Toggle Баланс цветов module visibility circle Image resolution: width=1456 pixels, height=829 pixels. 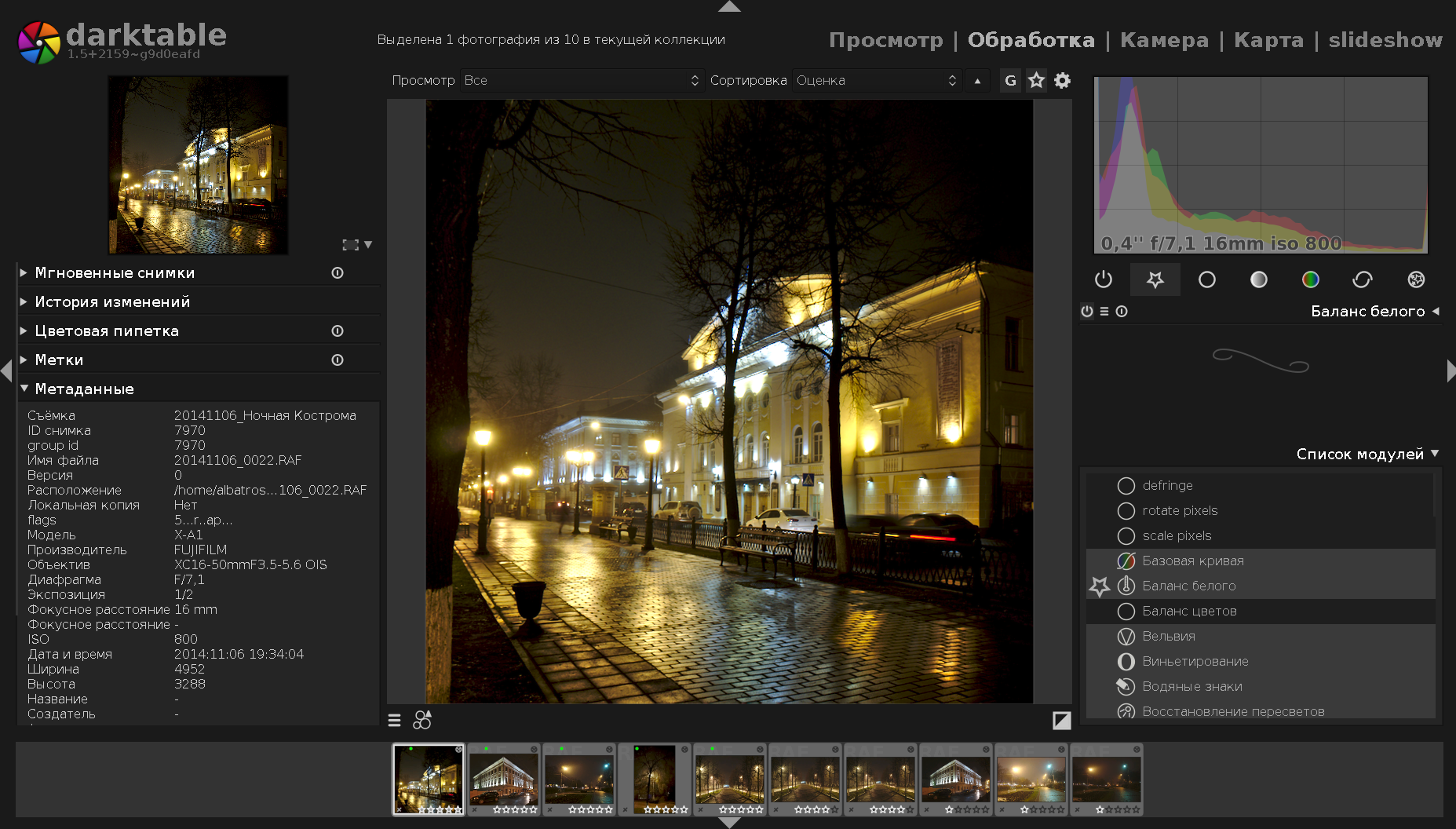tap(1126, 612)
